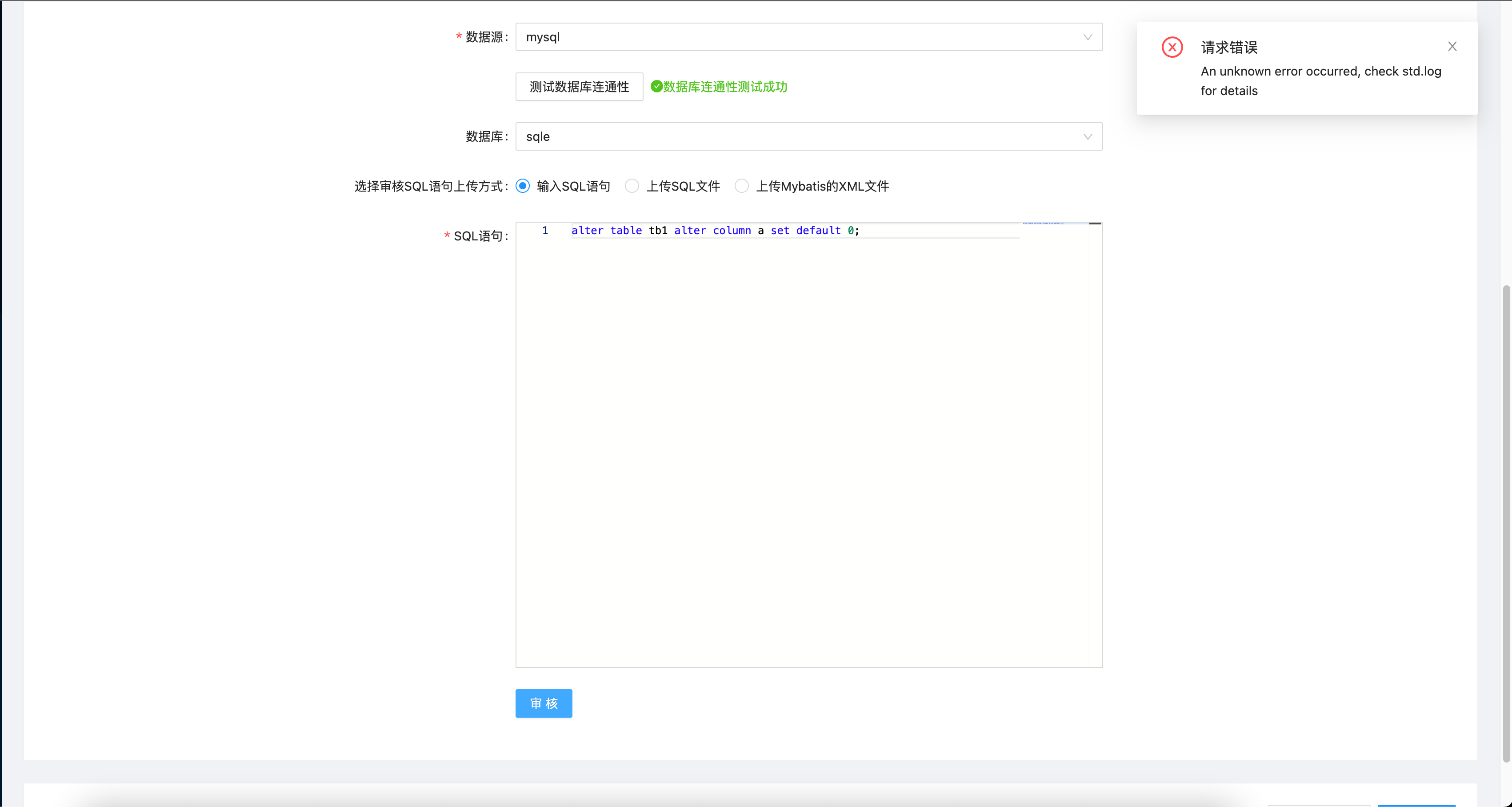Click the chevron in the 数据源 selector

[x=1088, y=37]
